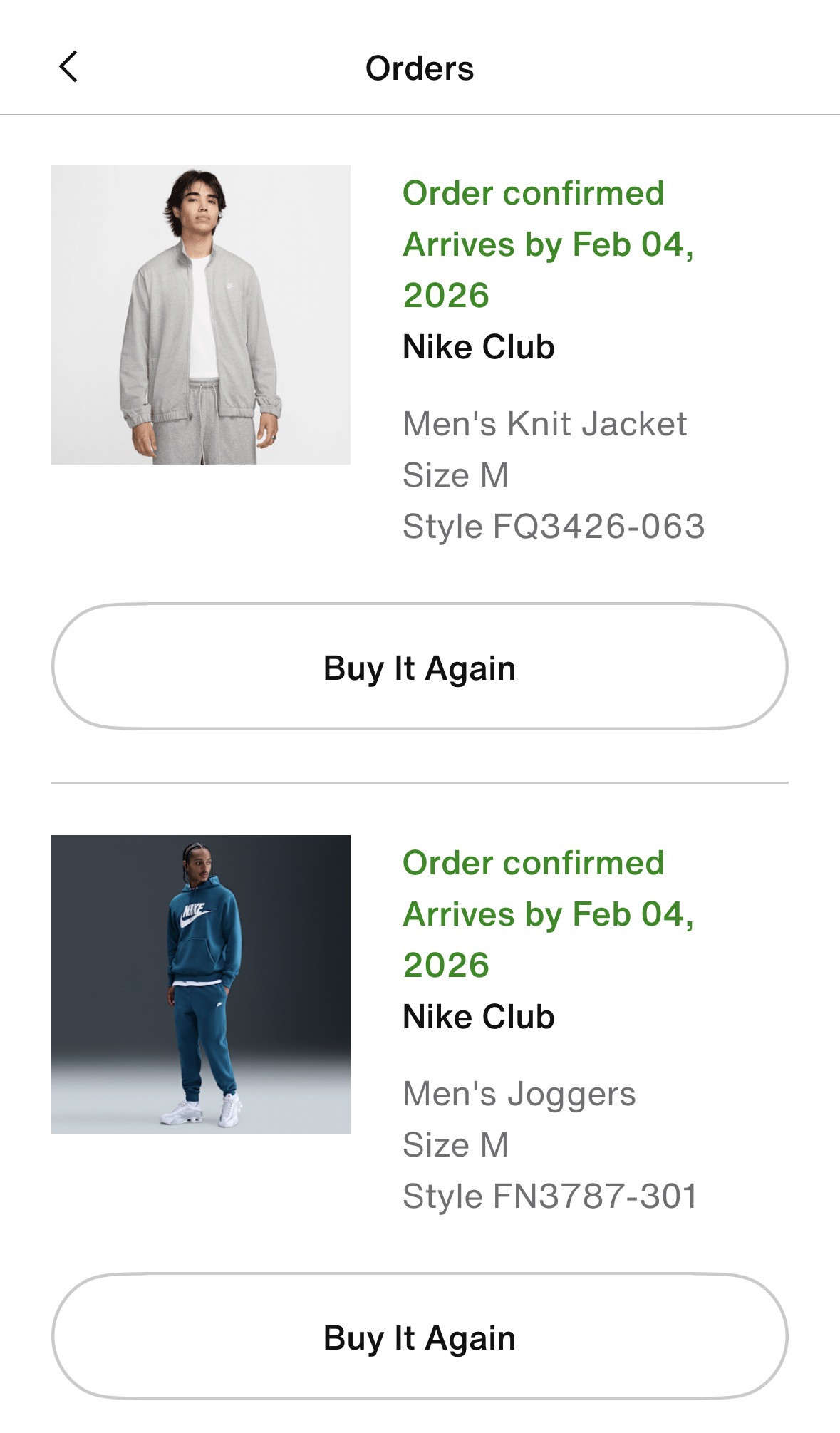Select the Men's Knit Jacket description
This screenshot has height=1433, width=840.
click(x=544, y=424)
